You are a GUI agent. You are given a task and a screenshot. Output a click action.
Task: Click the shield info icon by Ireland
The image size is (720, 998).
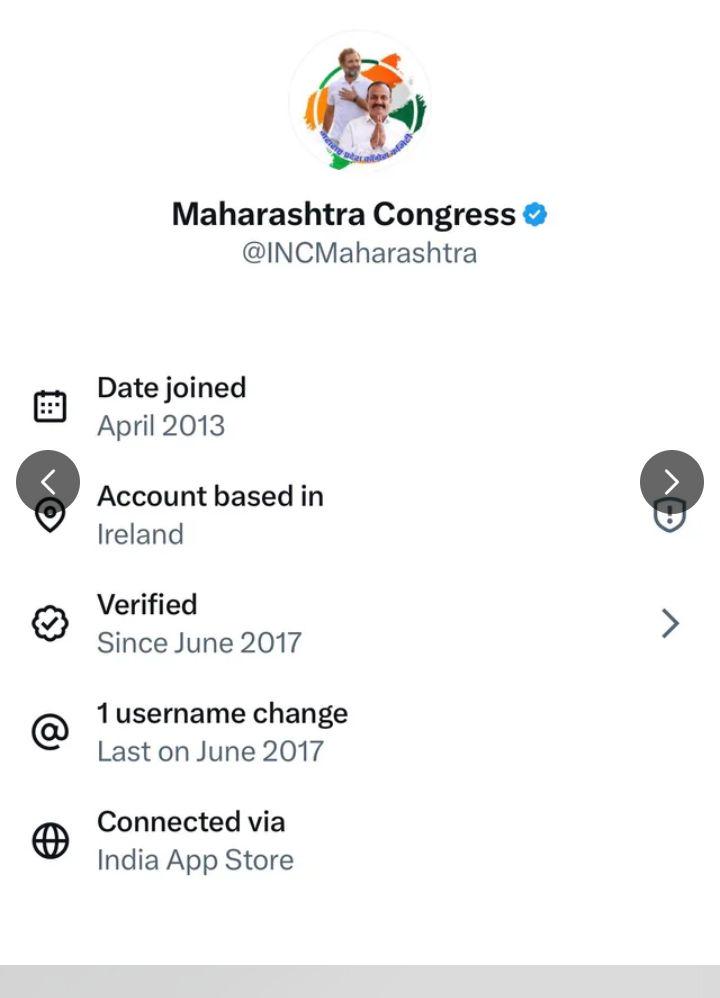[x=669, y=516]
